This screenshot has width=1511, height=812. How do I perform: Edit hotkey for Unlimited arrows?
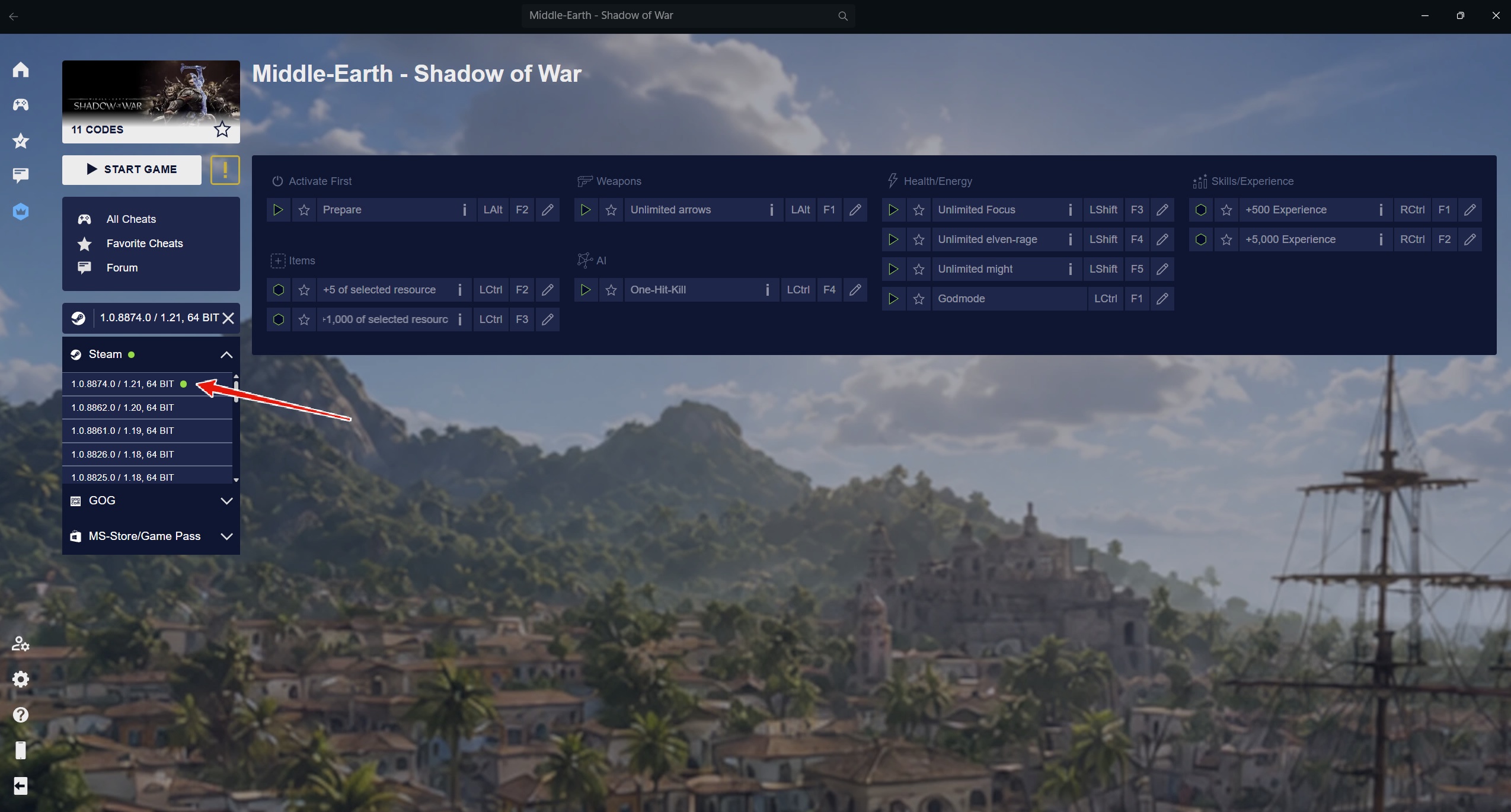[x=855, y=210]
